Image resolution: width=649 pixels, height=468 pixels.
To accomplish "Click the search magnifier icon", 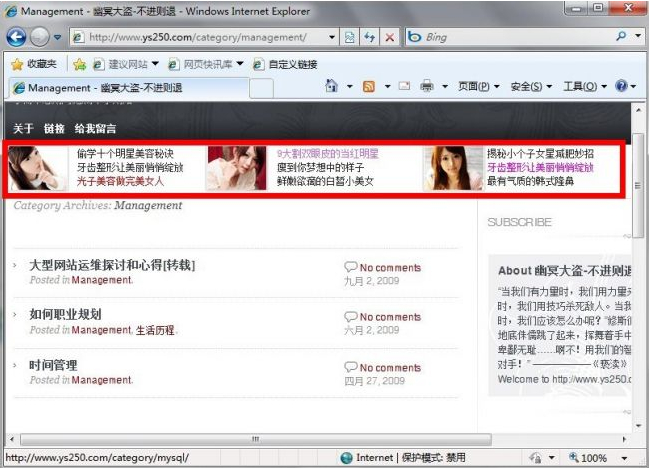I will 621,37.
